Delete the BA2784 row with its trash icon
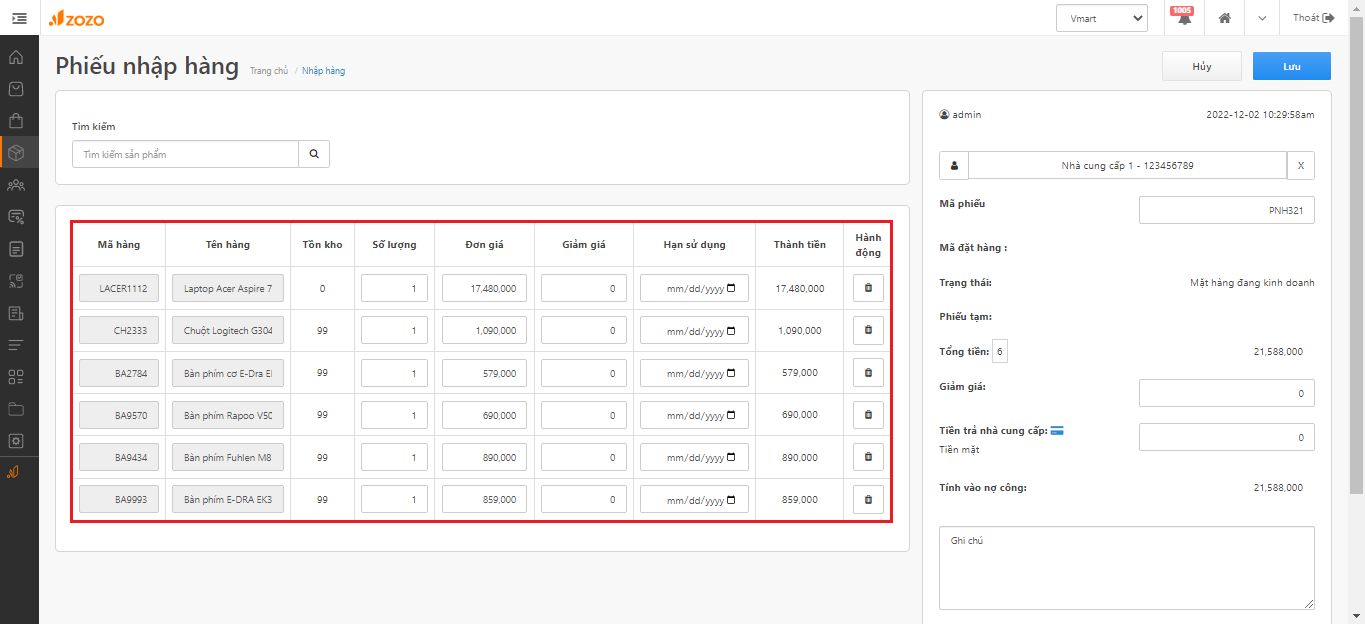 pos(868,373)
